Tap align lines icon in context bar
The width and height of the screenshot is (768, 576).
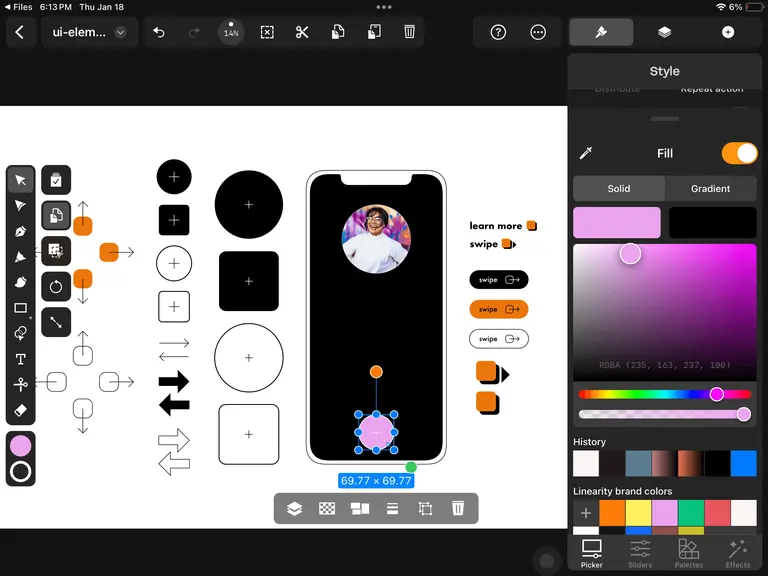[x=392, y=509]
